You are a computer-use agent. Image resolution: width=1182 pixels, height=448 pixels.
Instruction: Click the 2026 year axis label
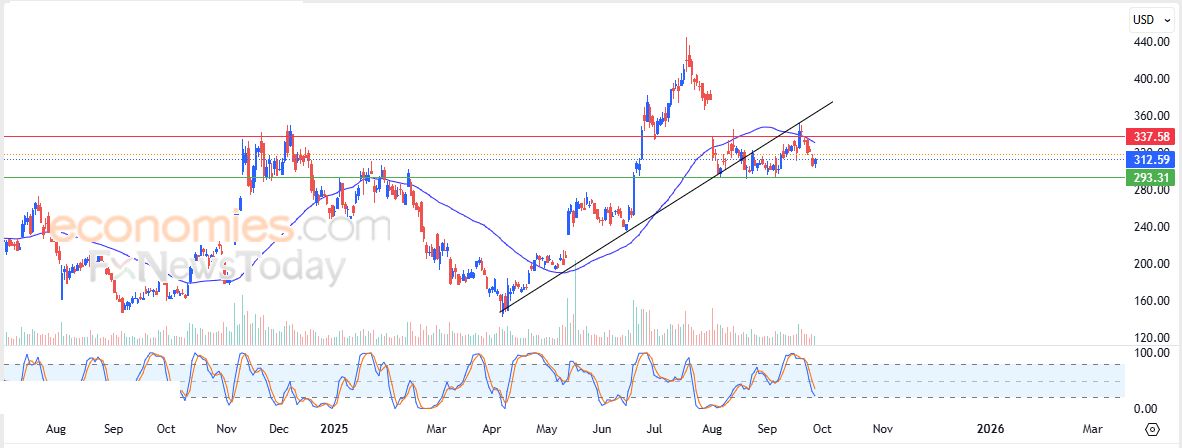(x=991, y=429)
